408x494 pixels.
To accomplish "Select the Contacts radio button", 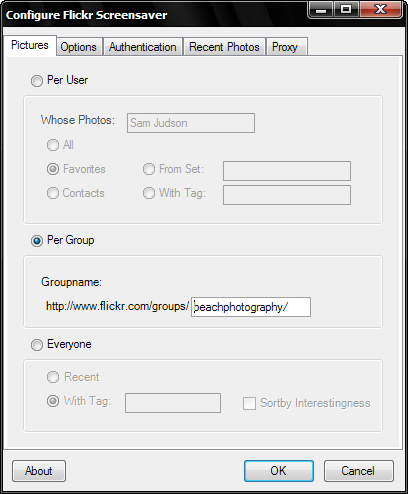I will [x=53, y=193].
